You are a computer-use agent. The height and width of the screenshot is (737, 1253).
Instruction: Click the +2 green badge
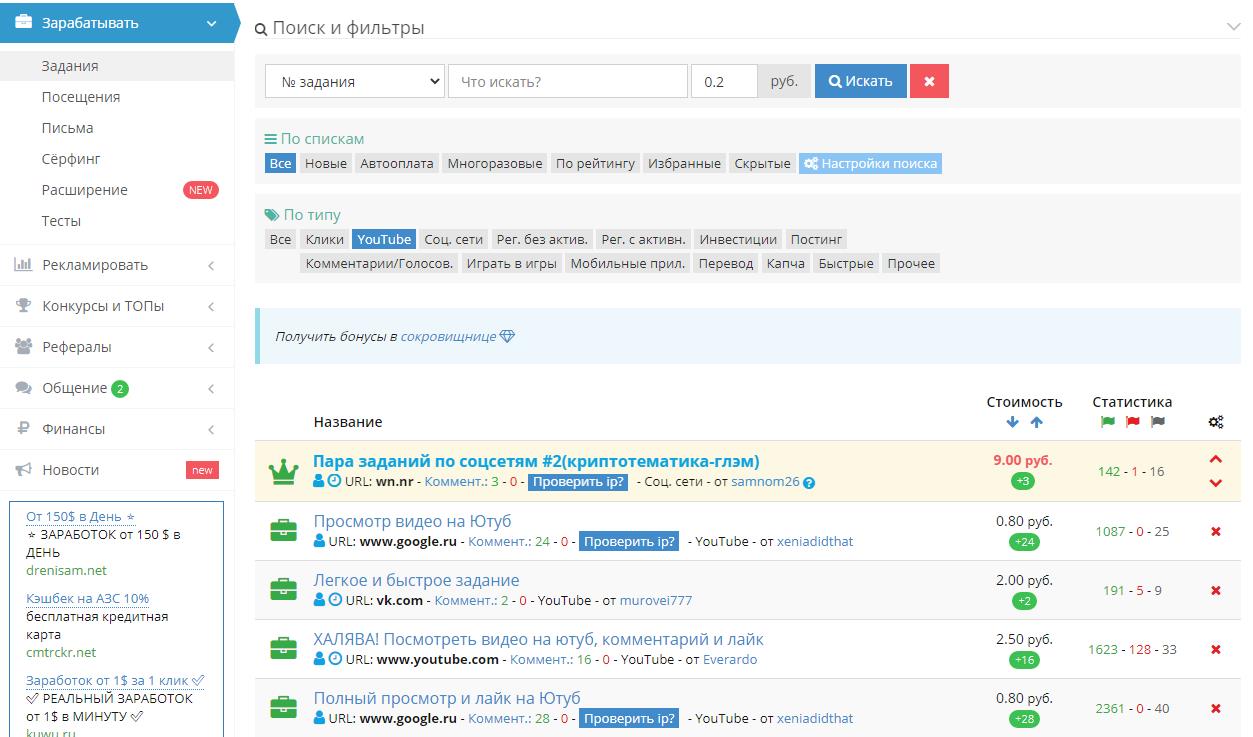tap(1024, 601)
